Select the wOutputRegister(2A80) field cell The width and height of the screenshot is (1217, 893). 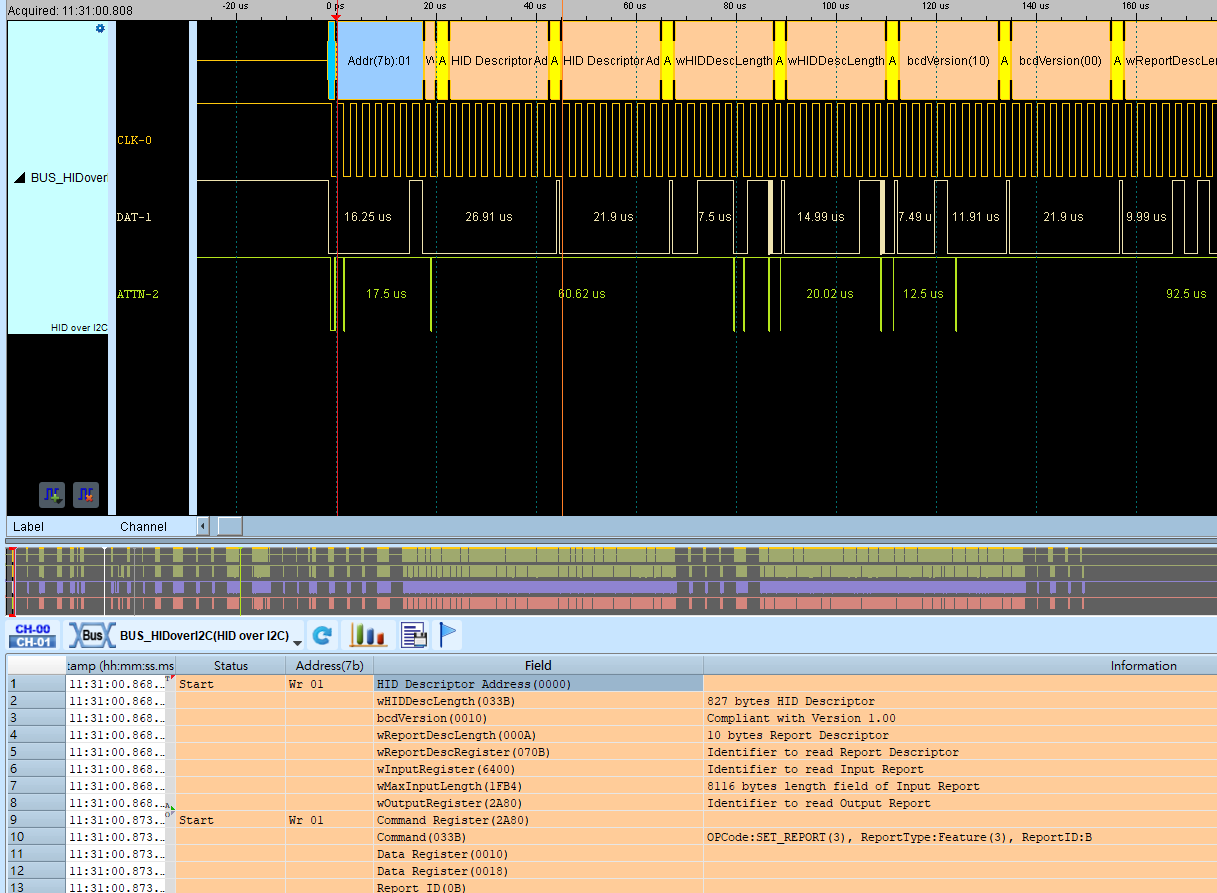tap(538, 803)
